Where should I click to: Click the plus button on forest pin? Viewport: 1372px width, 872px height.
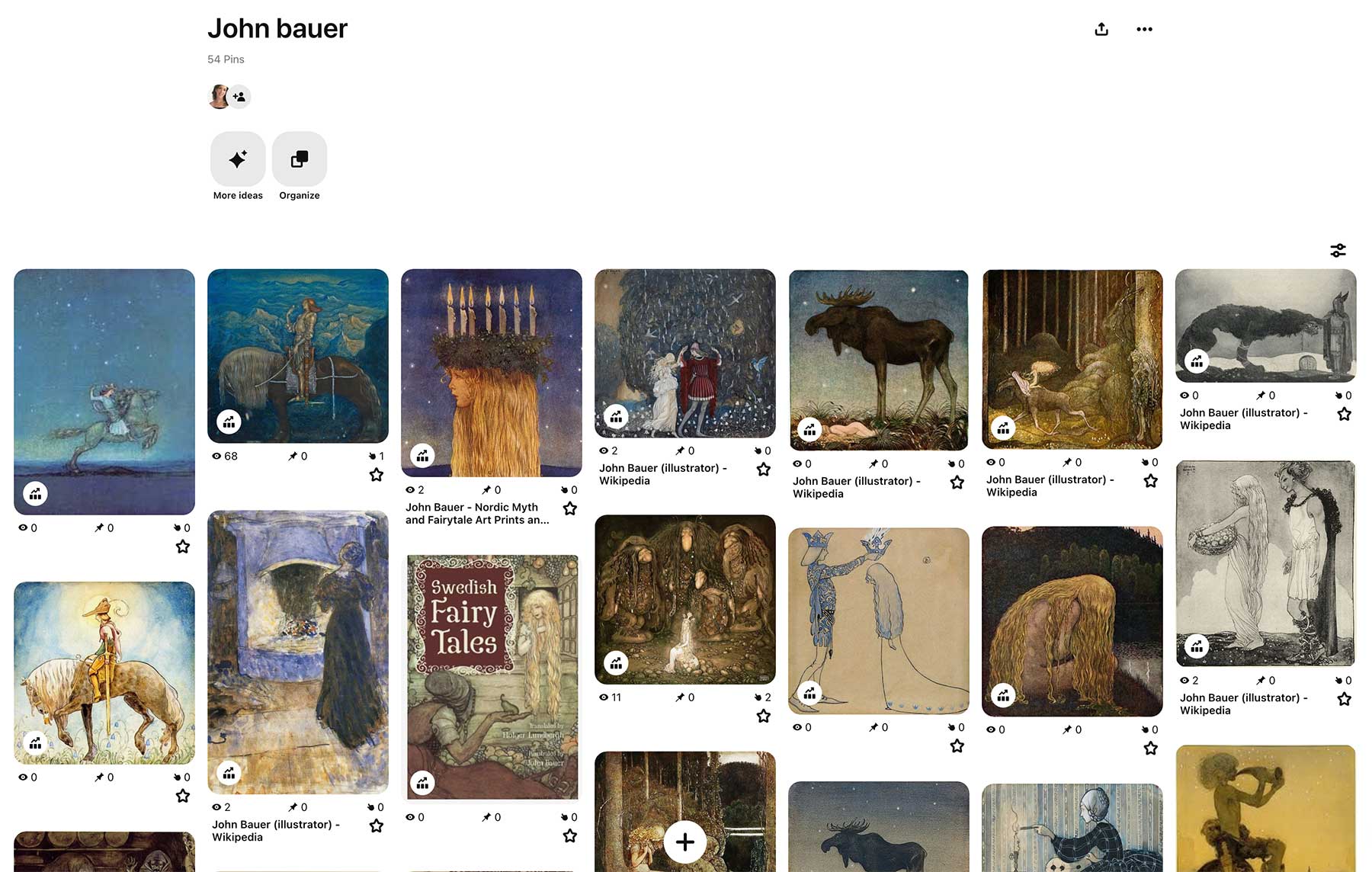[x=684, y=842]
